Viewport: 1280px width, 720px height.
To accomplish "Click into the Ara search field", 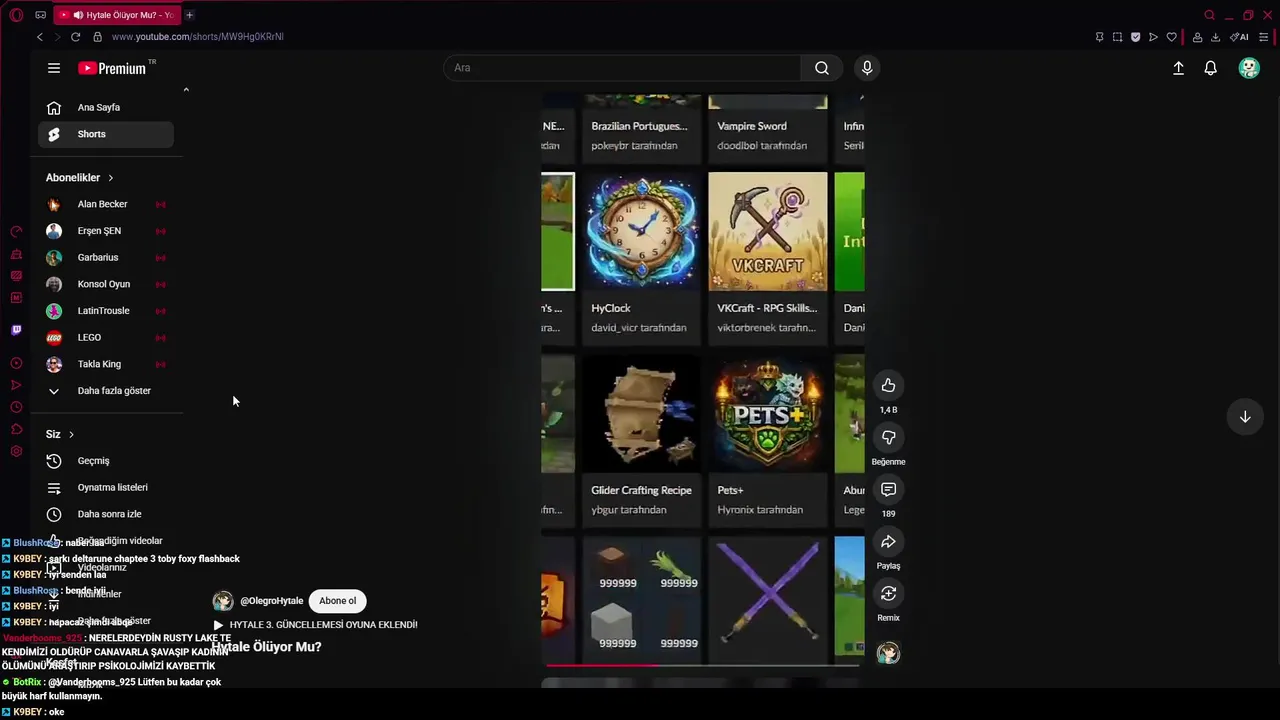I will click(x=622, y=68).
